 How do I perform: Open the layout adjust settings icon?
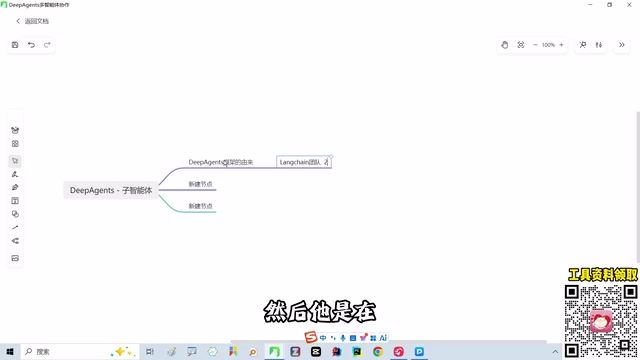tap(599, 45)
